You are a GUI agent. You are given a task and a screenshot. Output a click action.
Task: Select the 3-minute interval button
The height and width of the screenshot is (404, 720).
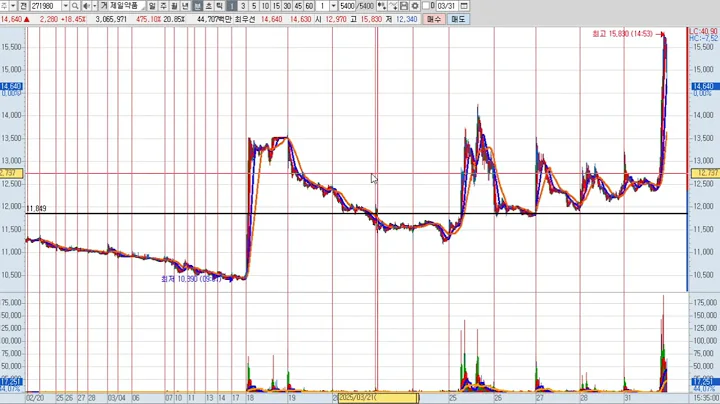[x=243, y=6]
